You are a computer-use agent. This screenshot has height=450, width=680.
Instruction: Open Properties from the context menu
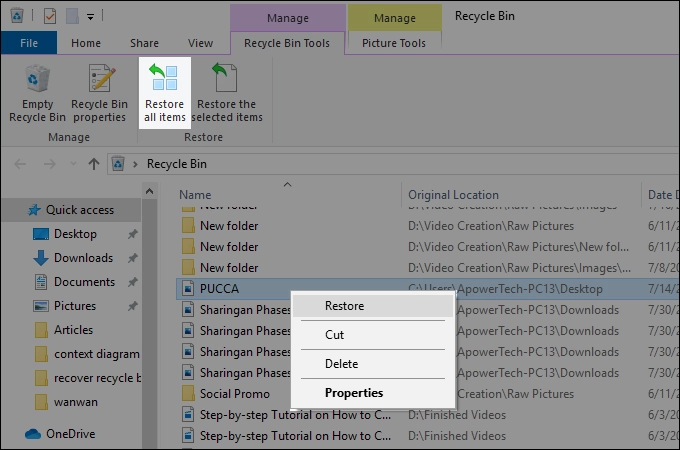coord(353,393)
